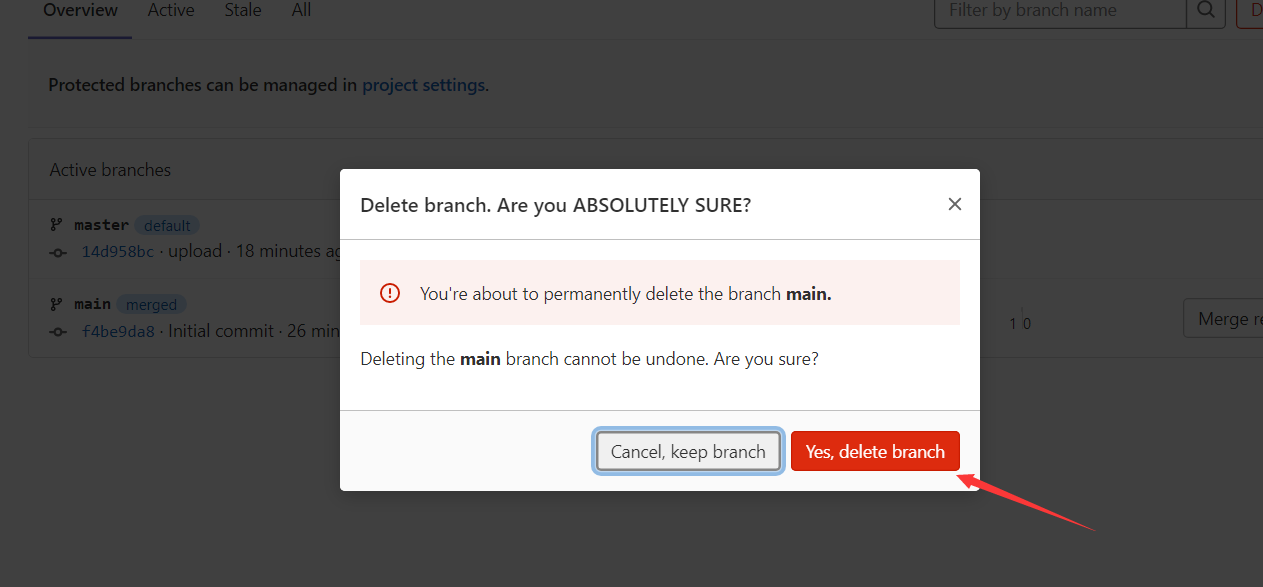The height and width of the screenshot is (587, 1263).
Task: Close the delete branch dialog with X
Action: 955,204
